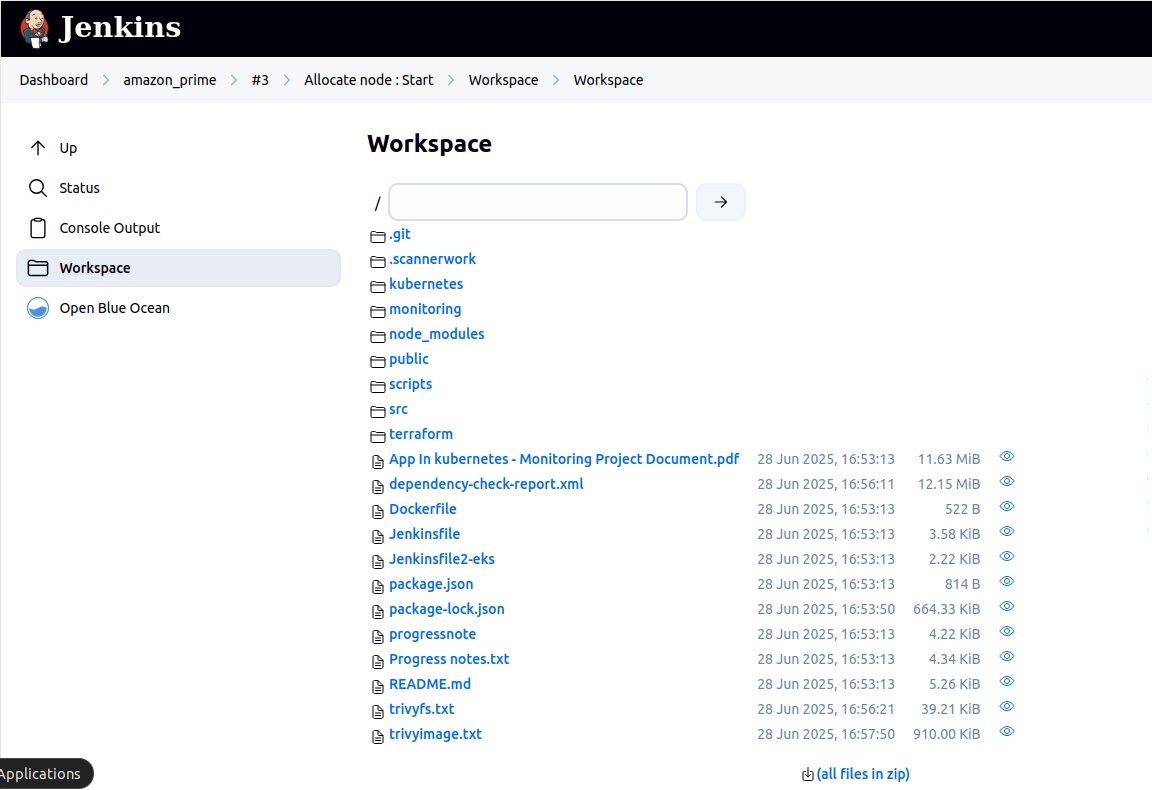The height and width of the screenshot is (790, 1152).
Task: Click the file icon beside Dockerfile
Action: click(378, 511)
